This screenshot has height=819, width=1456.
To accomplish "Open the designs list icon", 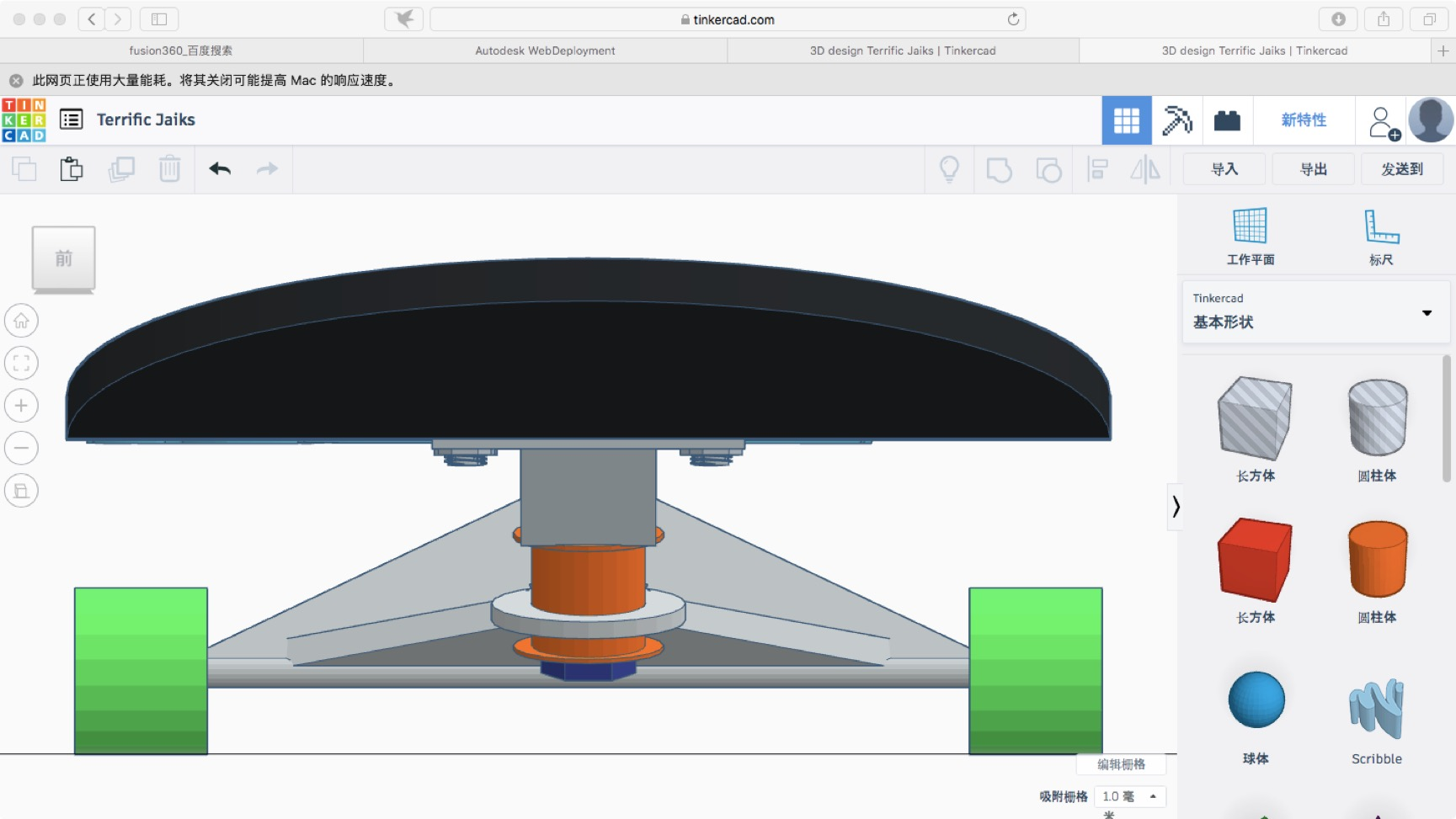I will 72,120.
